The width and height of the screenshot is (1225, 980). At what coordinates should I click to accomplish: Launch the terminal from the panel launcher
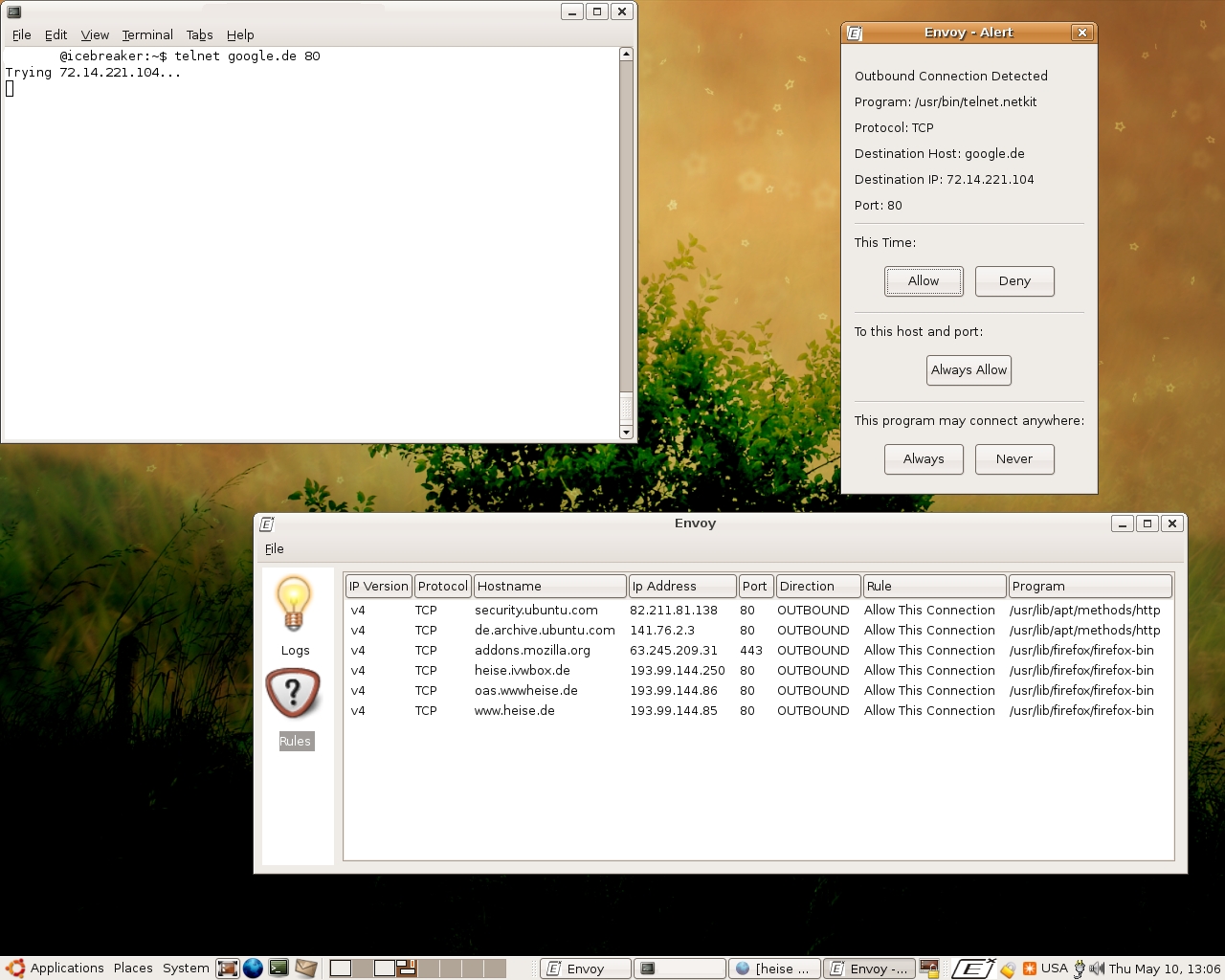point(278,968)
